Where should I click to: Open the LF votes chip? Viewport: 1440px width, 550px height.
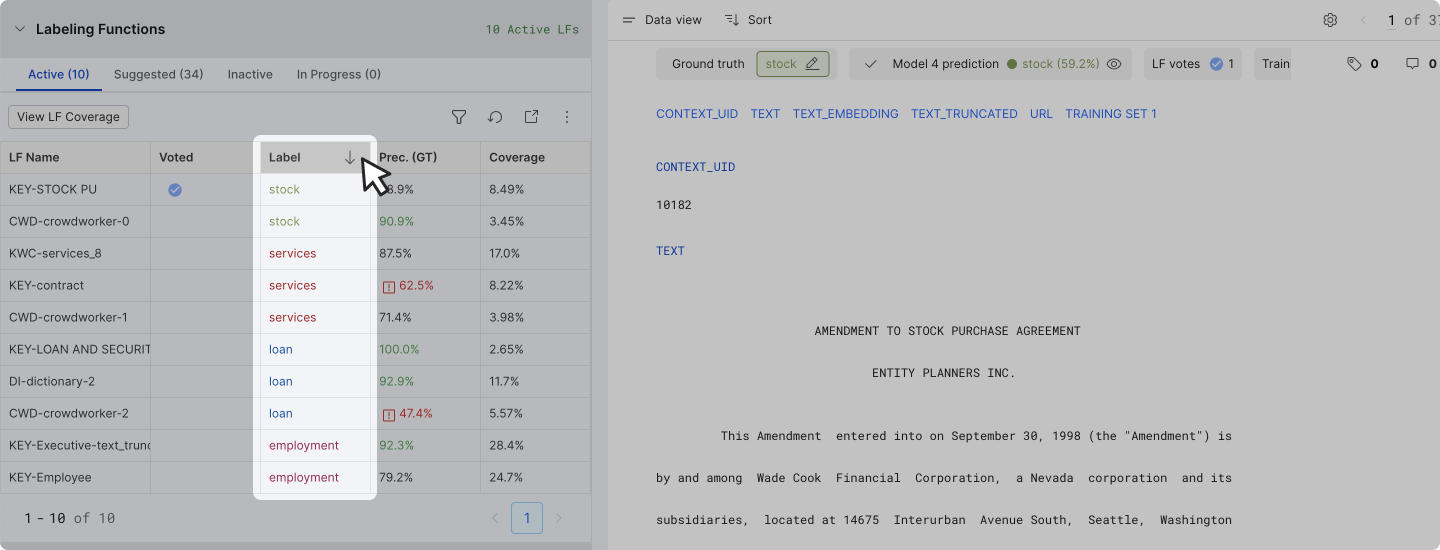tap(1192, 64)
